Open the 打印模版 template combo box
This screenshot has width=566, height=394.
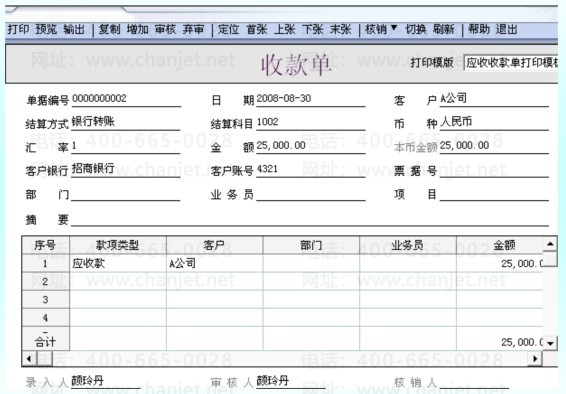coord(511,63)
